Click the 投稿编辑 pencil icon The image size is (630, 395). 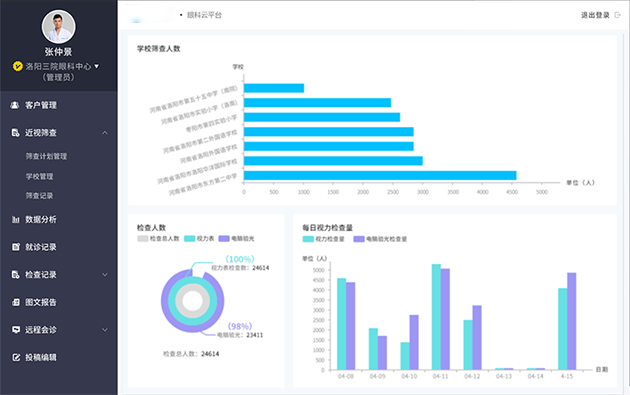15,357
